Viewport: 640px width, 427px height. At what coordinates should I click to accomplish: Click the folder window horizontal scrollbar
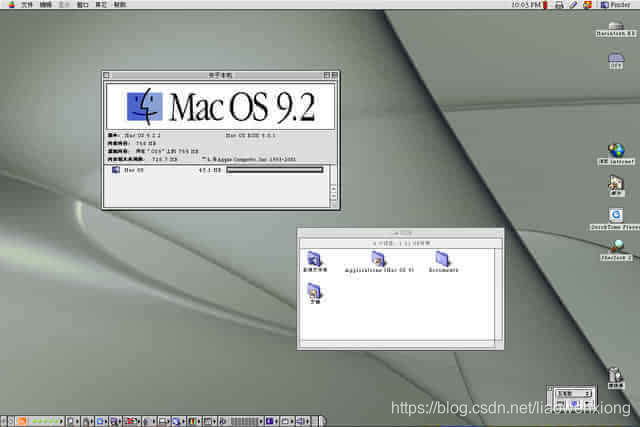pyautogui.click(x=398, y=344)
